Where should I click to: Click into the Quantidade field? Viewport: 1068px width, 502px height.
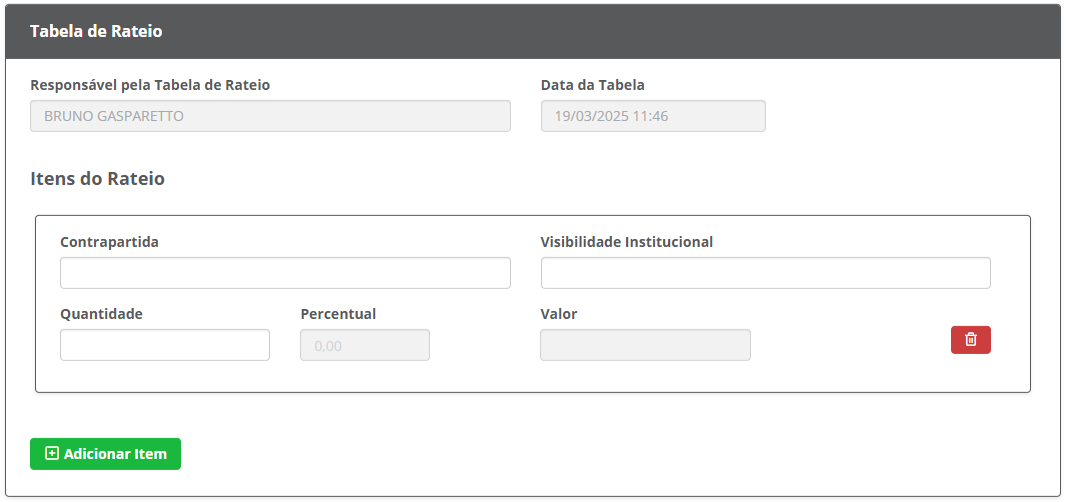click(x=165, y=345)
